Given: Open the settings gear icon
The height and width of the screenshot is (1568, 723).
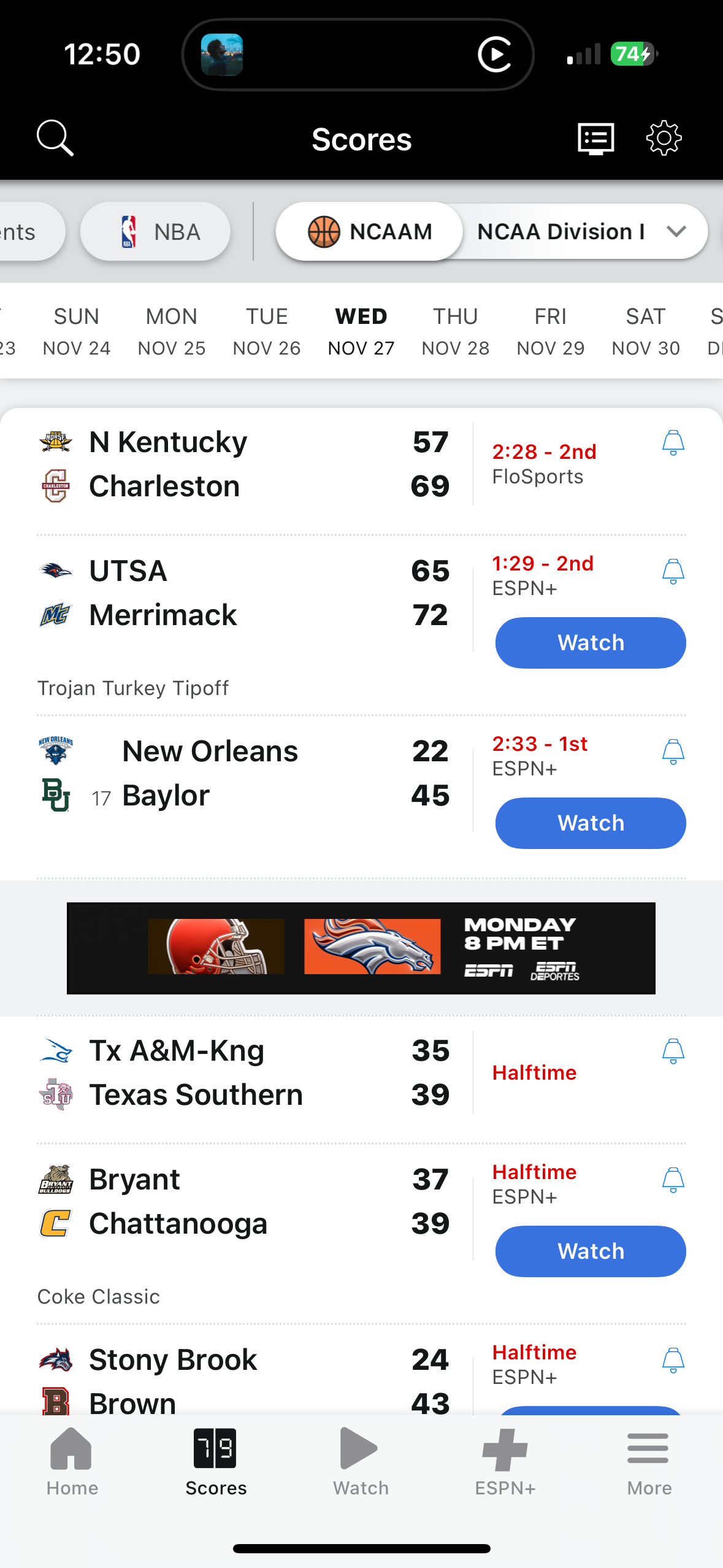Looking at the screenshot, I should pos(664,138).
